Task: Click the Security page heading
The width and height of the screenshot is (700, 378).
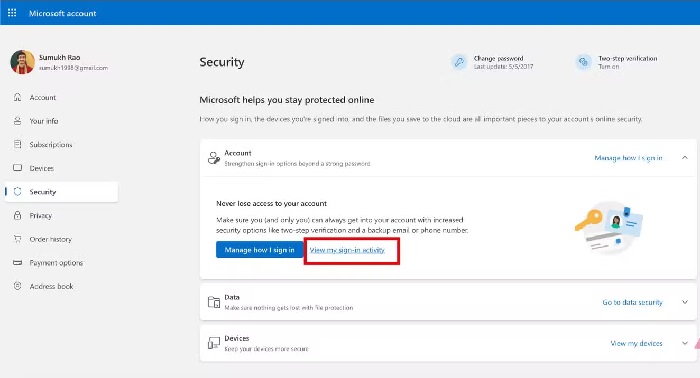Action: [x=222, y=62]
